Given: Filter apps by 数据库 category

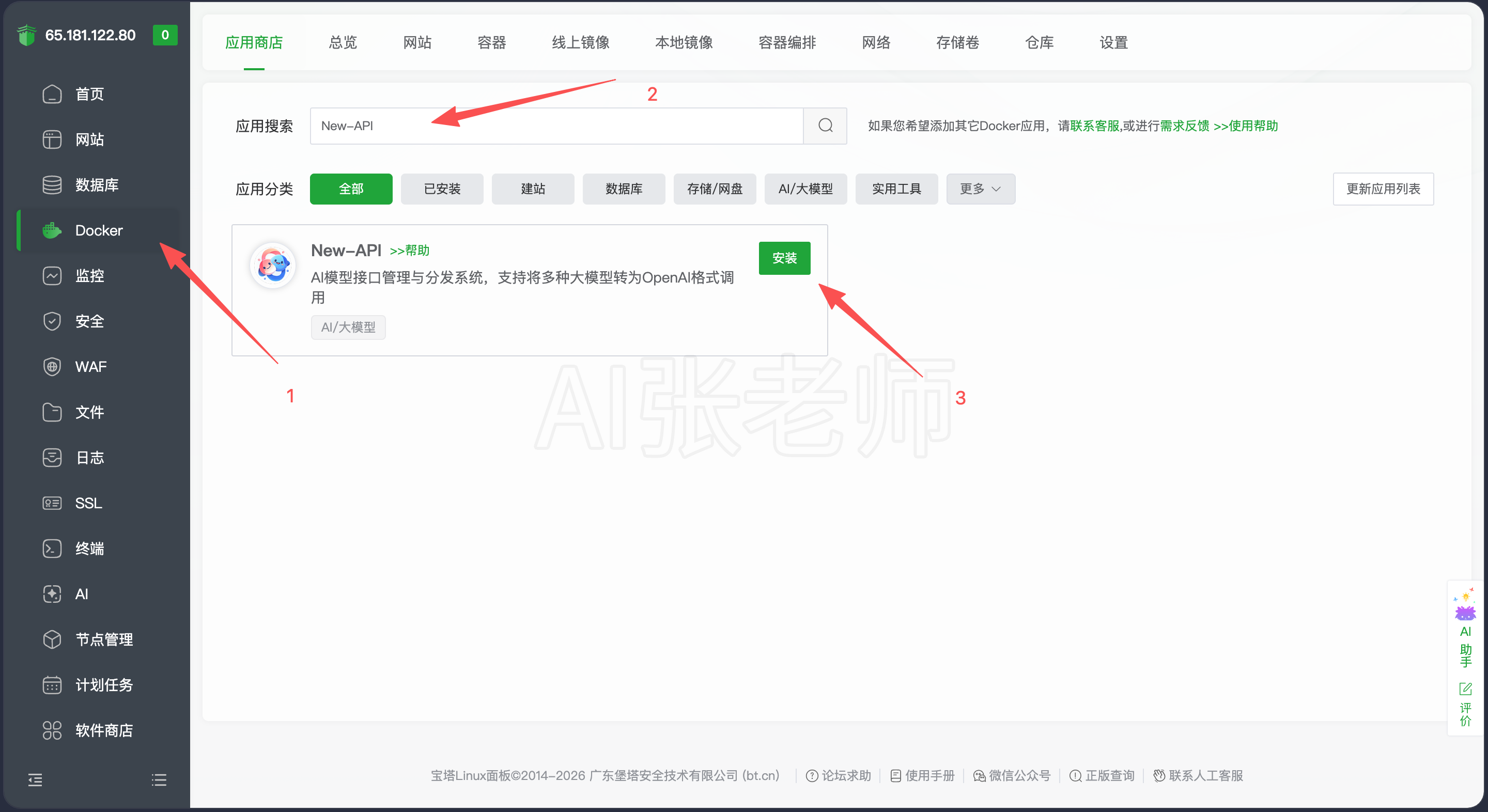Looking at the screenshot, I should (x=624, y=189).
